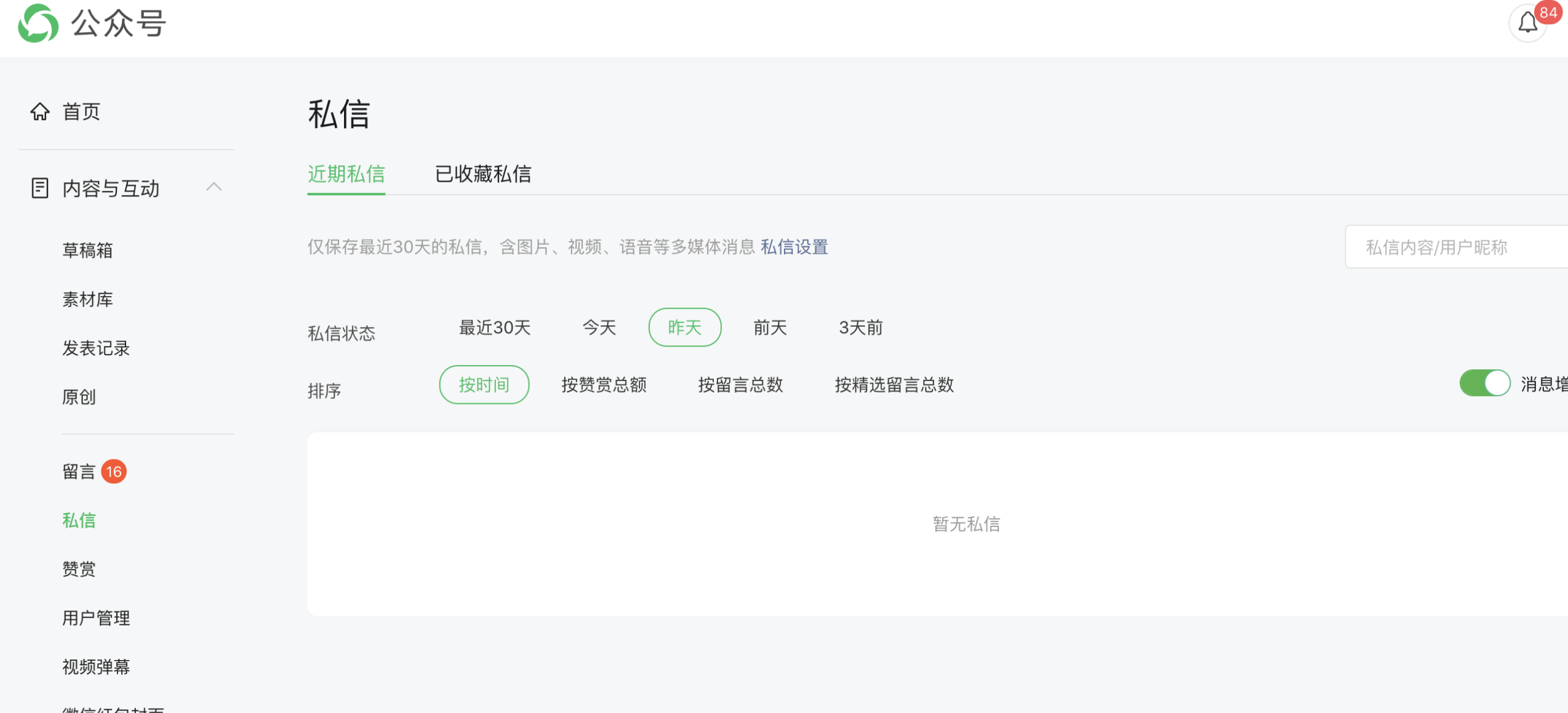This screenshot has height=713, width=1568.
Task: Select the 近期私信 tab
Action: [346, 174]
